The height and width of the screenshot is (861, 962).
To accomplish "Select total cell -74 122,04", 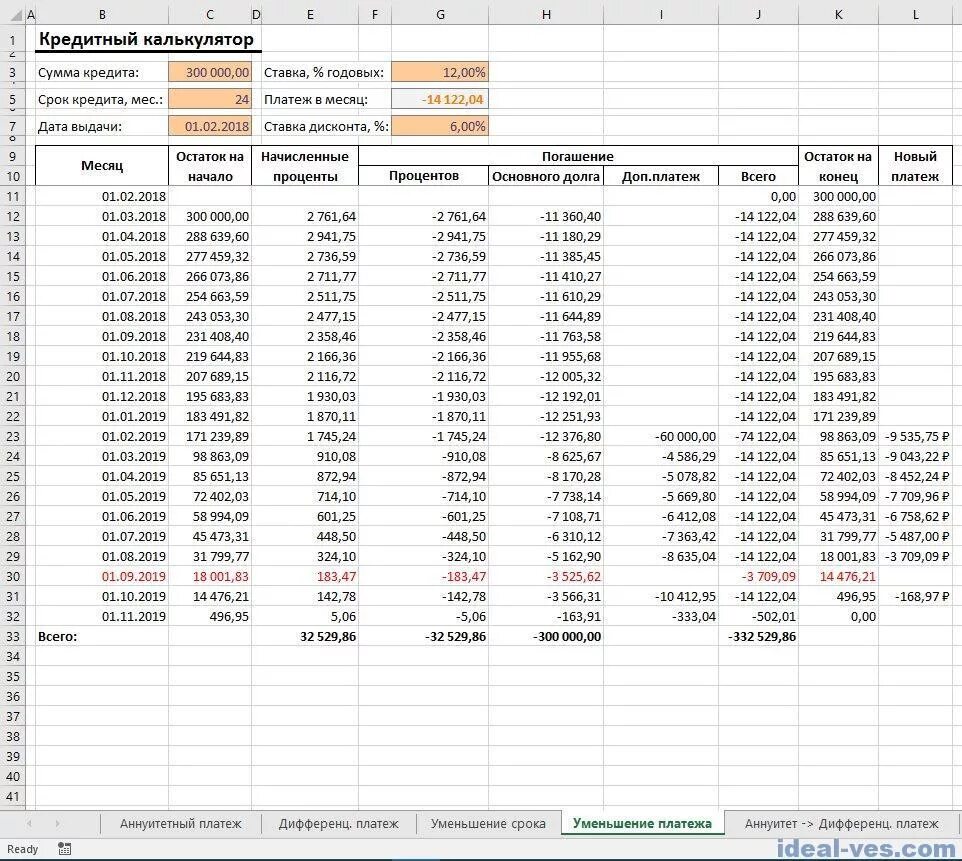I will click(758, 436).
